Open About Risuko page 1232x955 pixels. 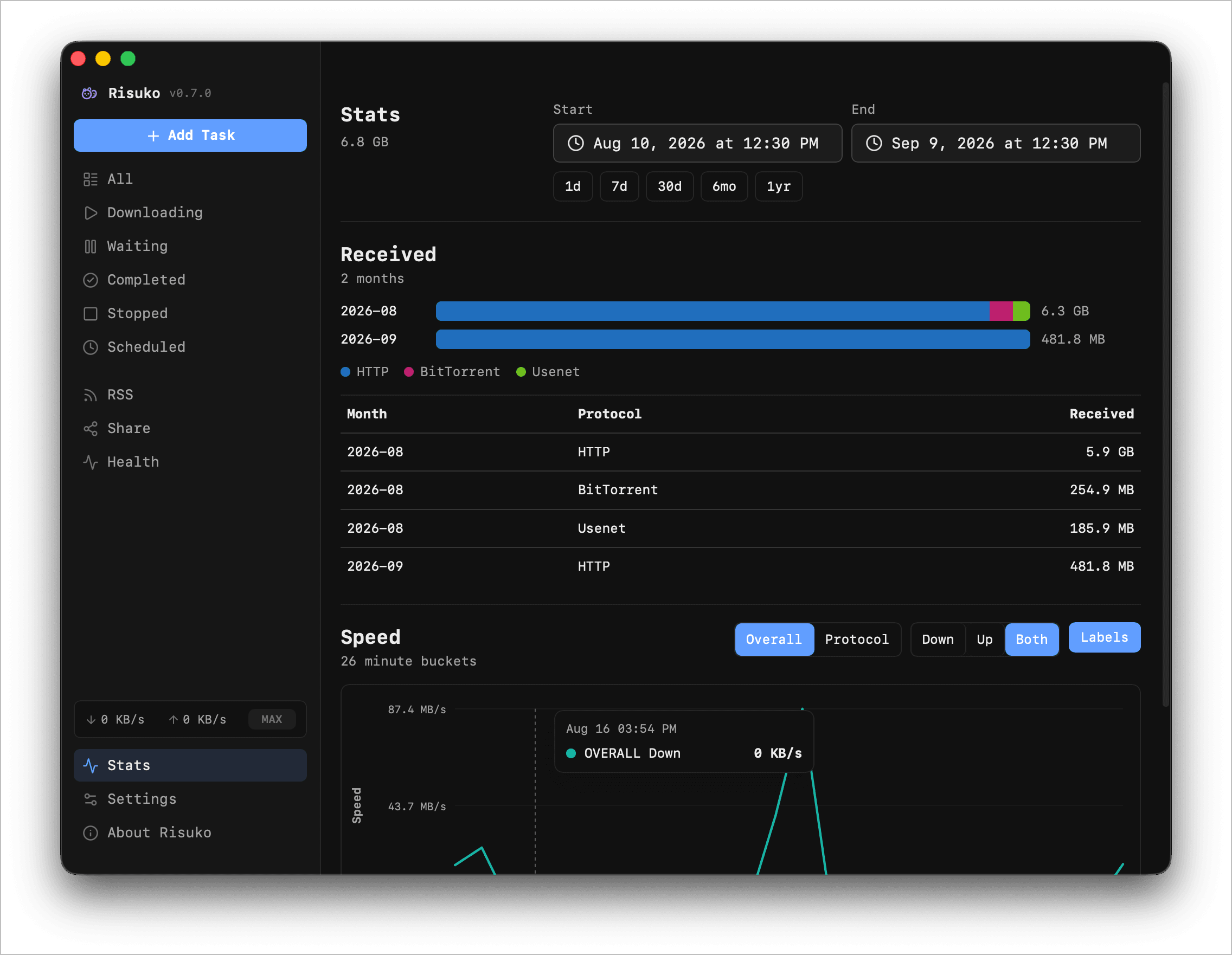click(190, 833)
